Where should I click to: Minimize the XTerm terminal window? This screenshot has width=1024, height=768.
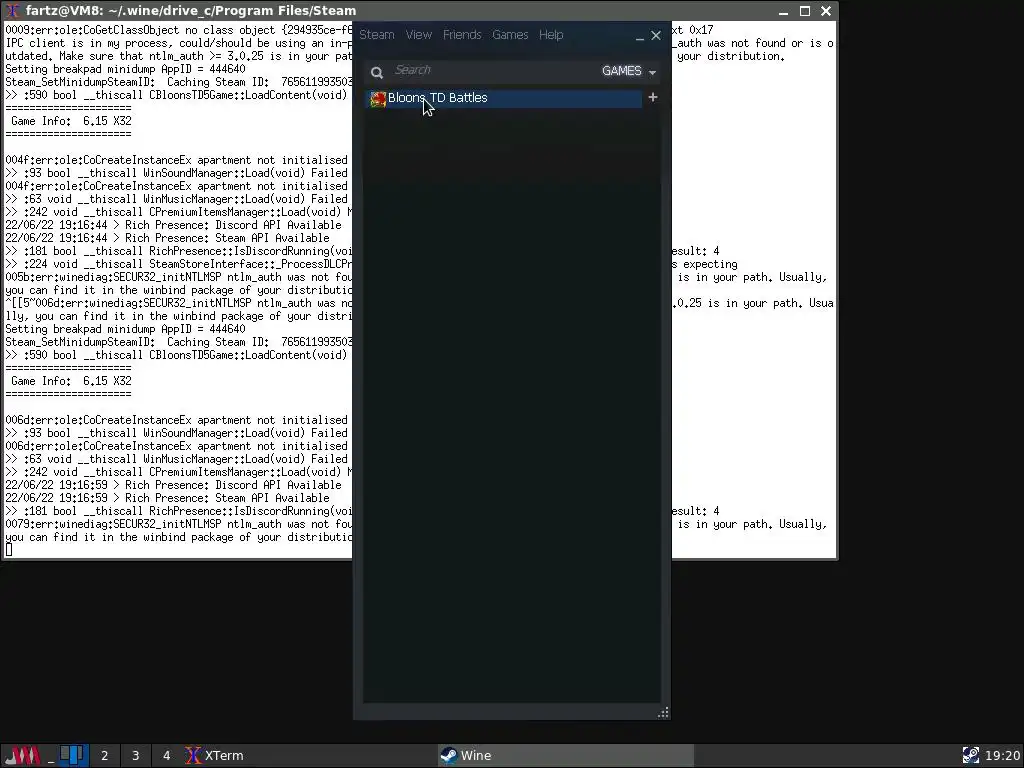784,11
